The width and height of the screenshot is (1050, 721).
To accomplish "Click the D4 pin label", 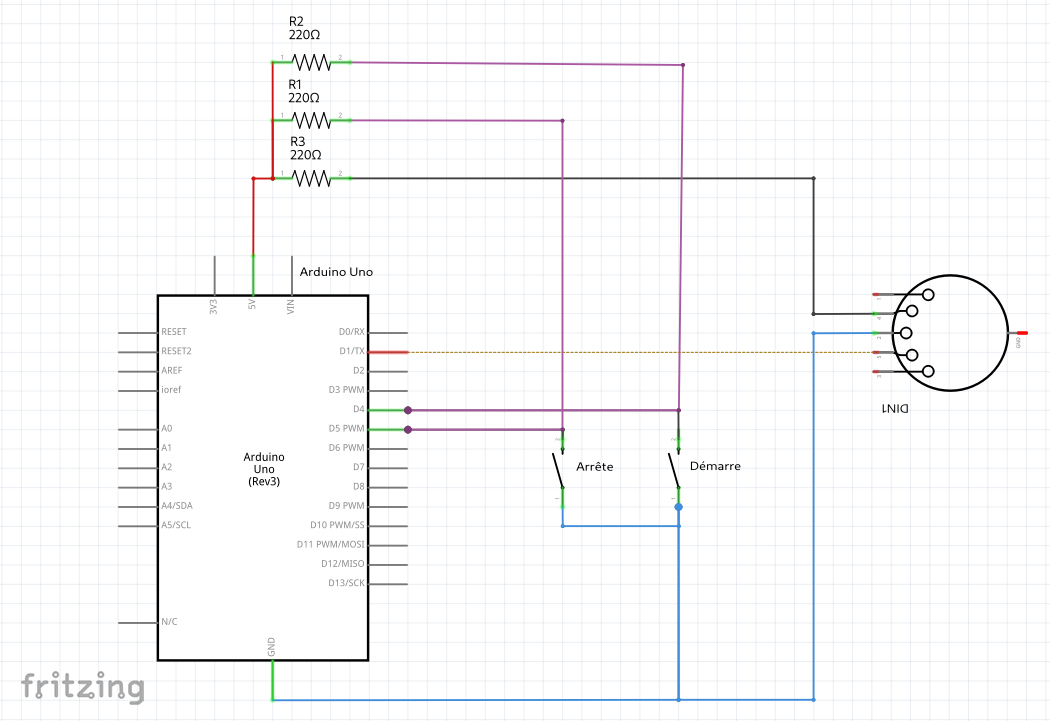I will [359, 409].
